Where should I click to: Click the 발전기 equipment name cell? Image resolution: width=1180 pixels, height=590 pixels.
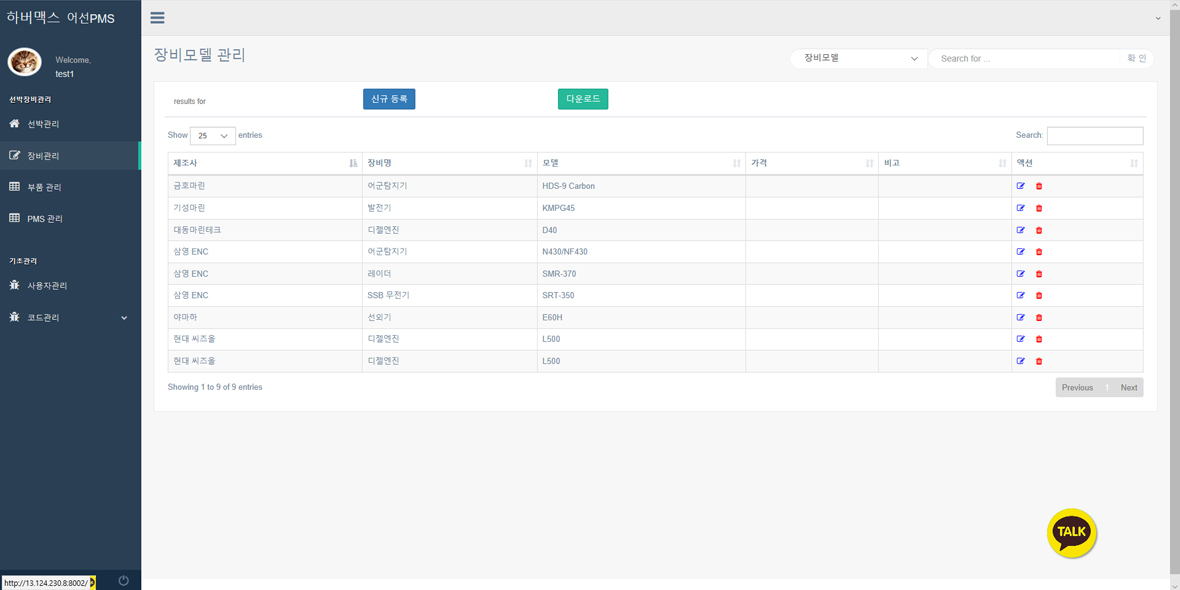coord(449,208)
